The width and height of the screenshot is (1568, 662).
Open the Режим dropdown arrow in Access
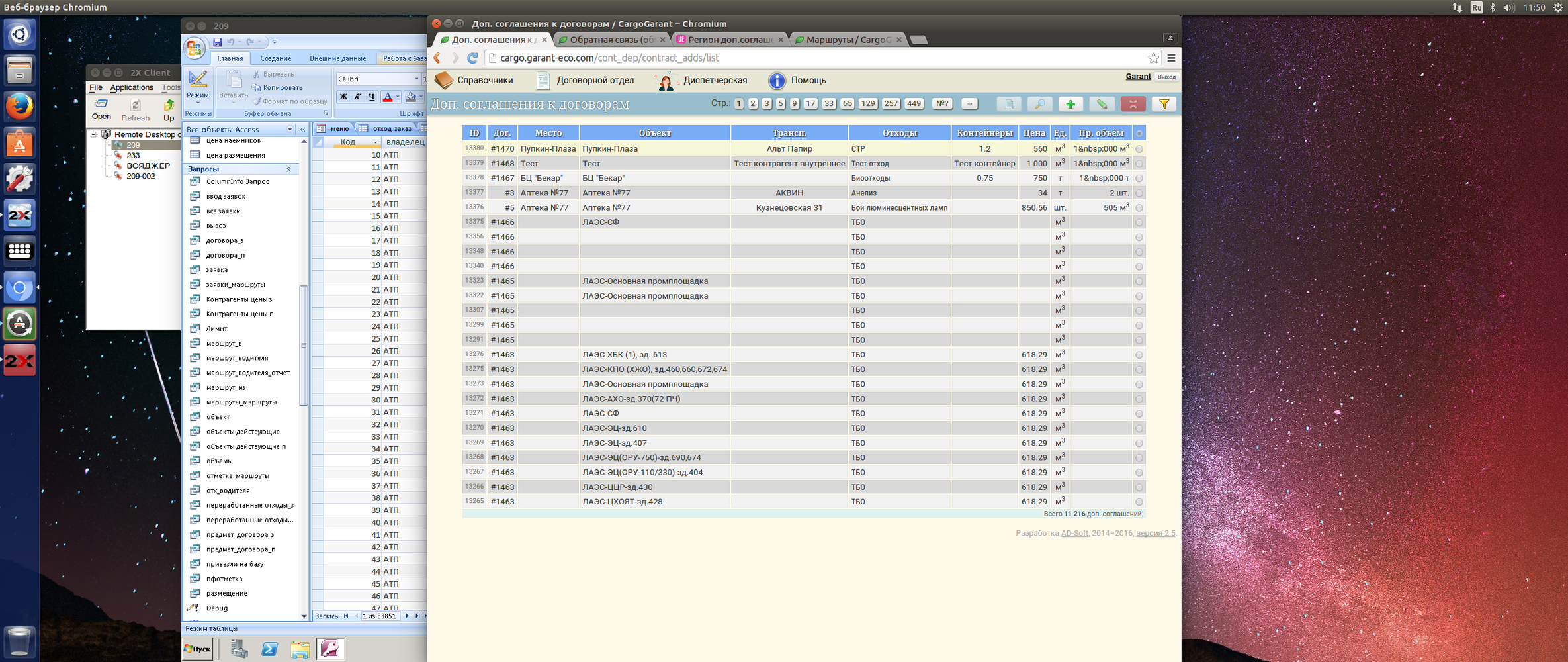[x=197, y=103]
